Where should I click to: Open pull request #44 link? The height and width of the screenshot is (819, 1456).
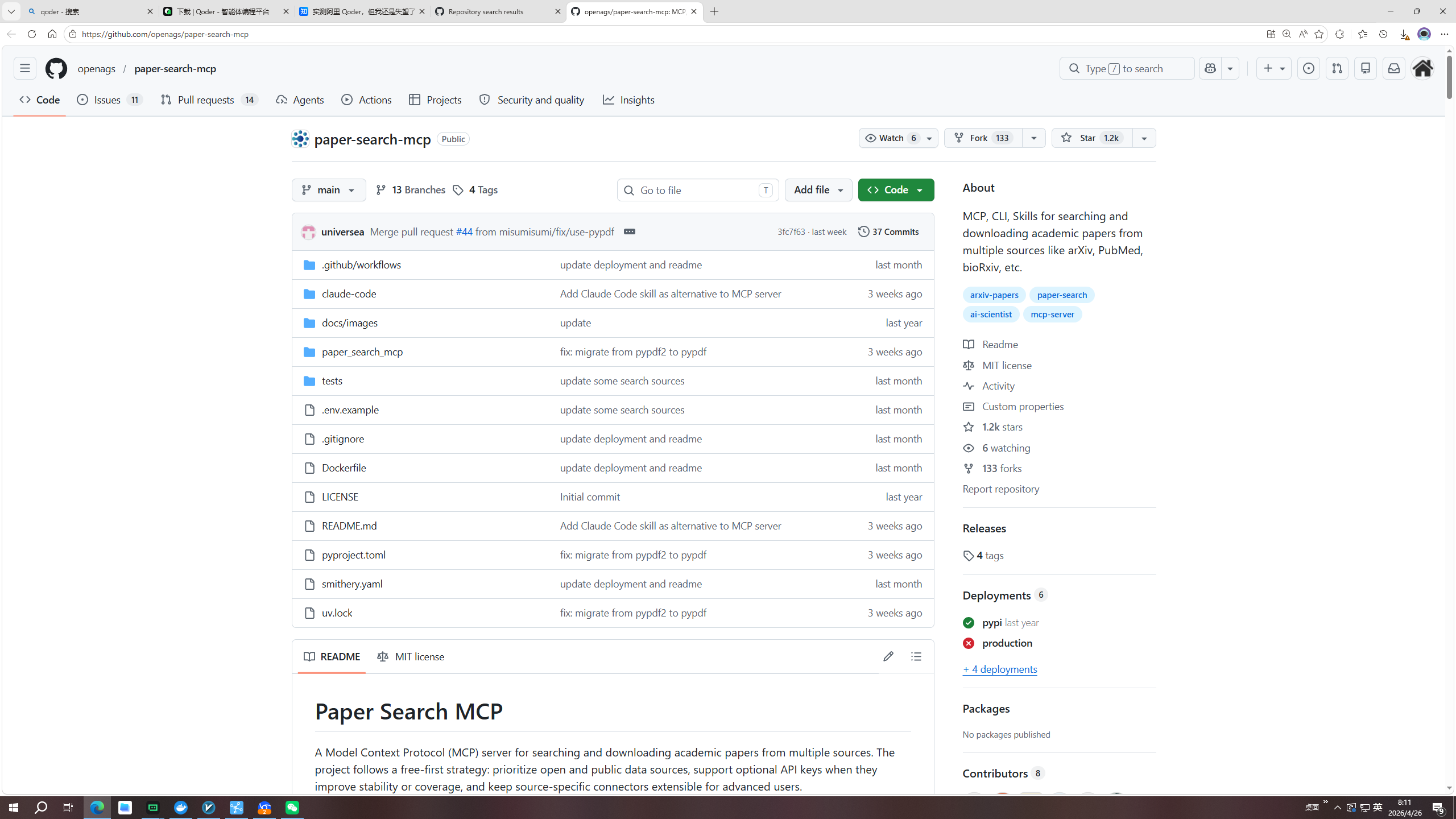pos(464,231)
